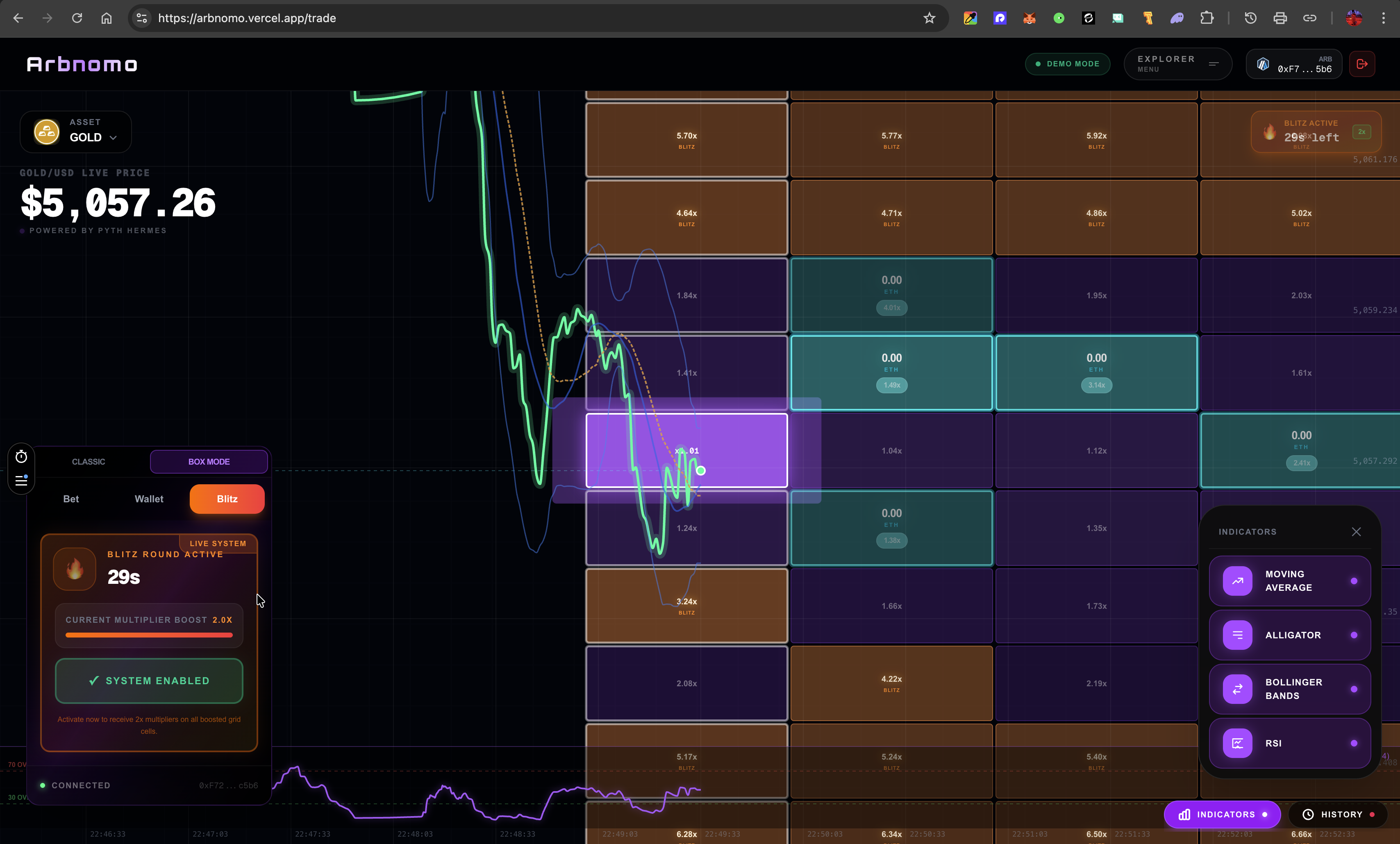Close the Indicators panel
This screenshot has width=1400, height=844.
(x=1356, y=532)
